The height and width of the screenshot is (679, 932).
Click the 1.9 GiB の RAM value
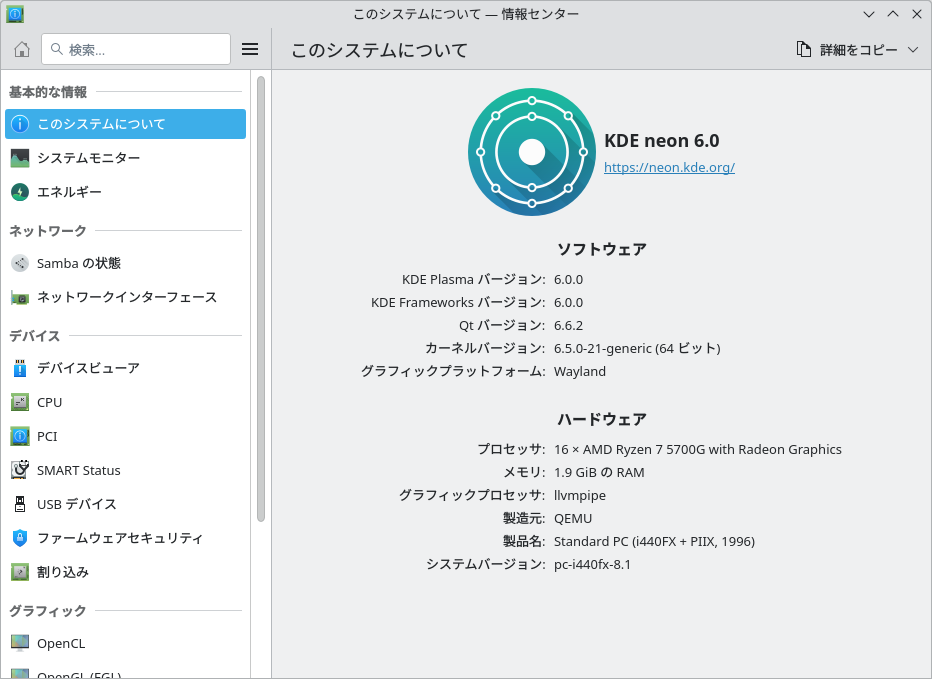[x=599, y=473]
